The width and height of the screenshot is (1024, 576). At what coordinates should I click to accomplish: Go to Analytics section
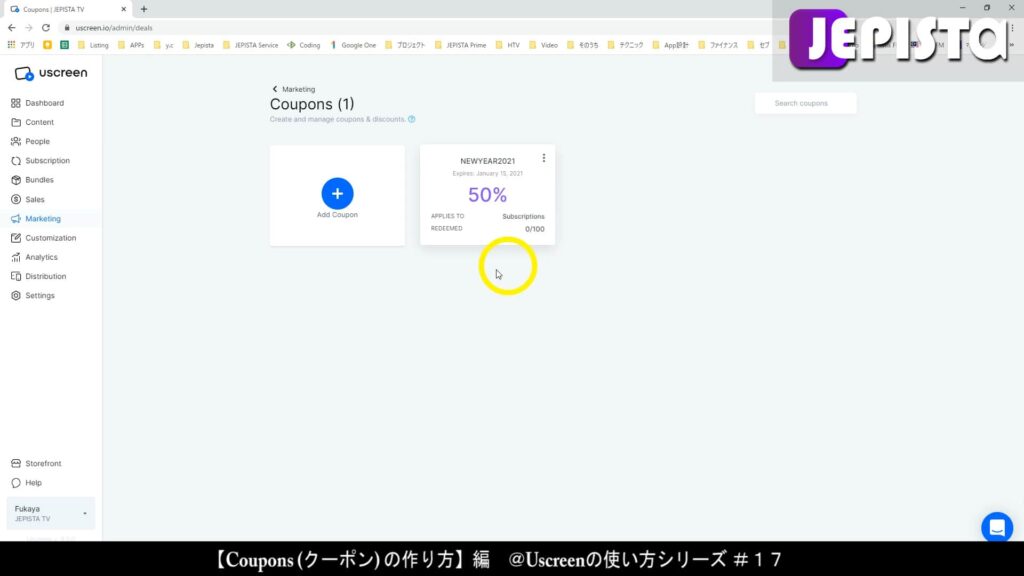[x=41, y=257]
